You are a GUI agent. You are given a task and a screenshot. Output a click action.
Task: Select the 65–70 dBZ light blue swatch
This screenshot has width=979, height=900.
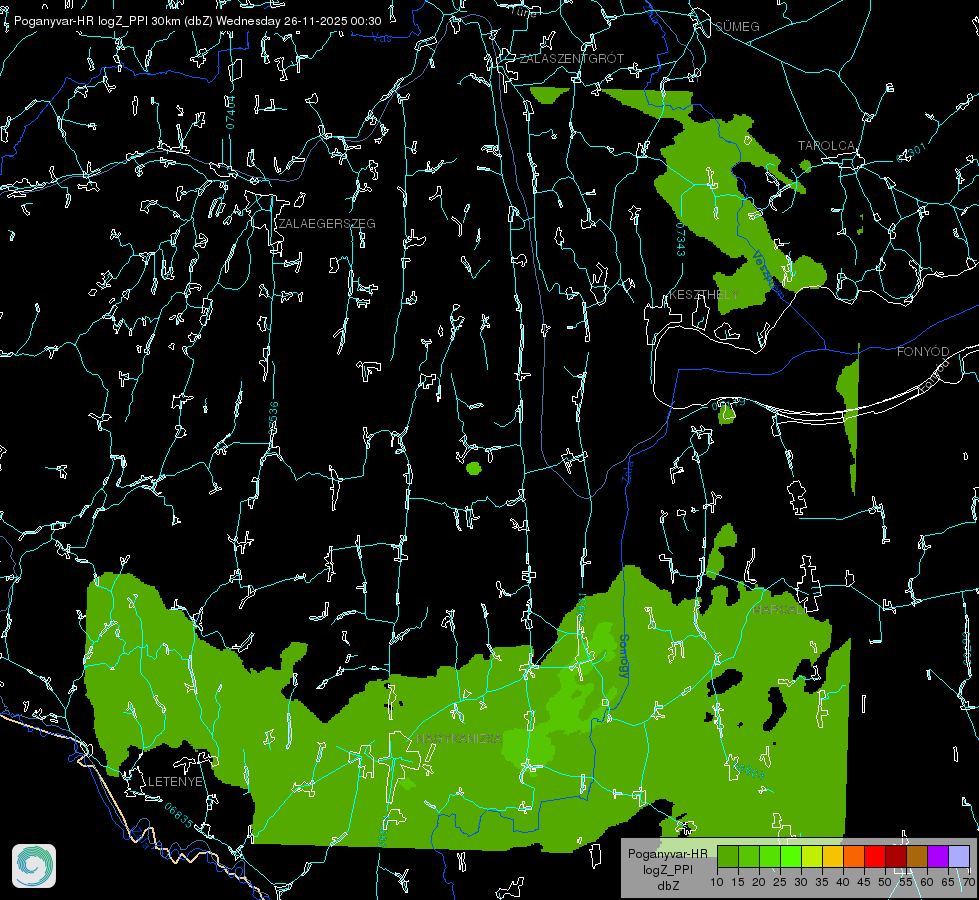(x=958, y=856)
